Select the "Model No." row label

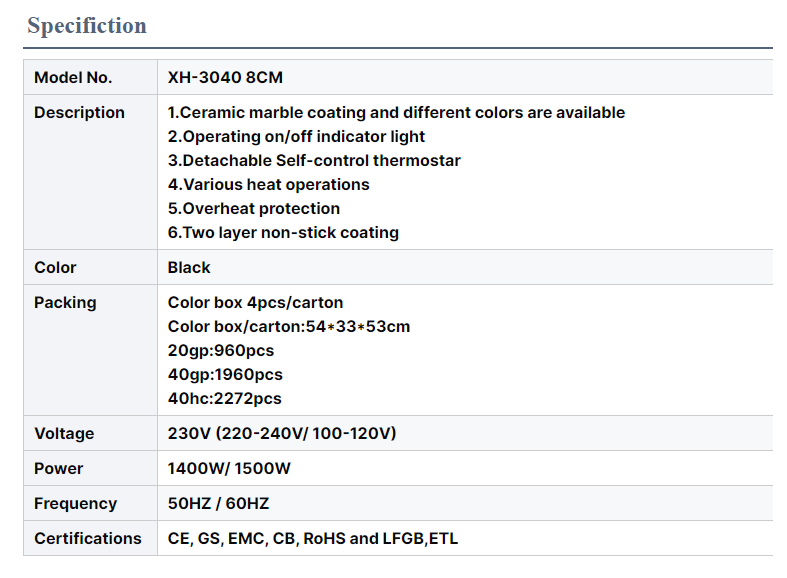click(73, 78)
